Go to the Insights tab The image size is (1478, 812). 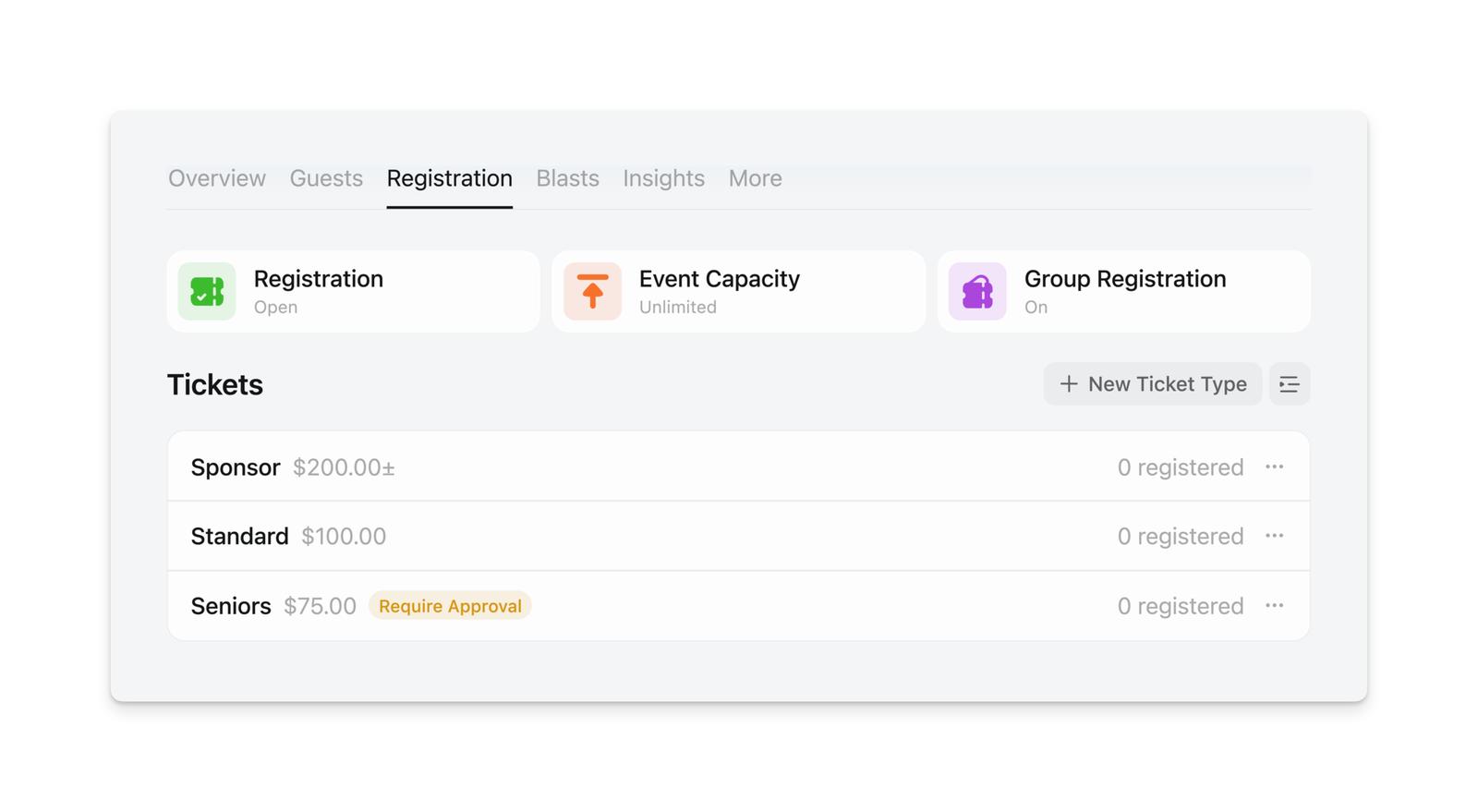pyautogui.click(x=663, y=178)
